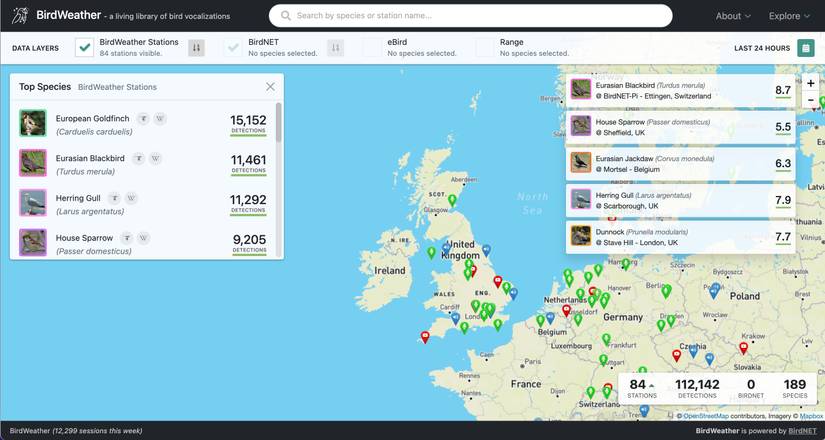The image size is (825, 440).
Task: Open Eurasian Jackdaw detection at Mortsel
Action: tap(680, 164)
